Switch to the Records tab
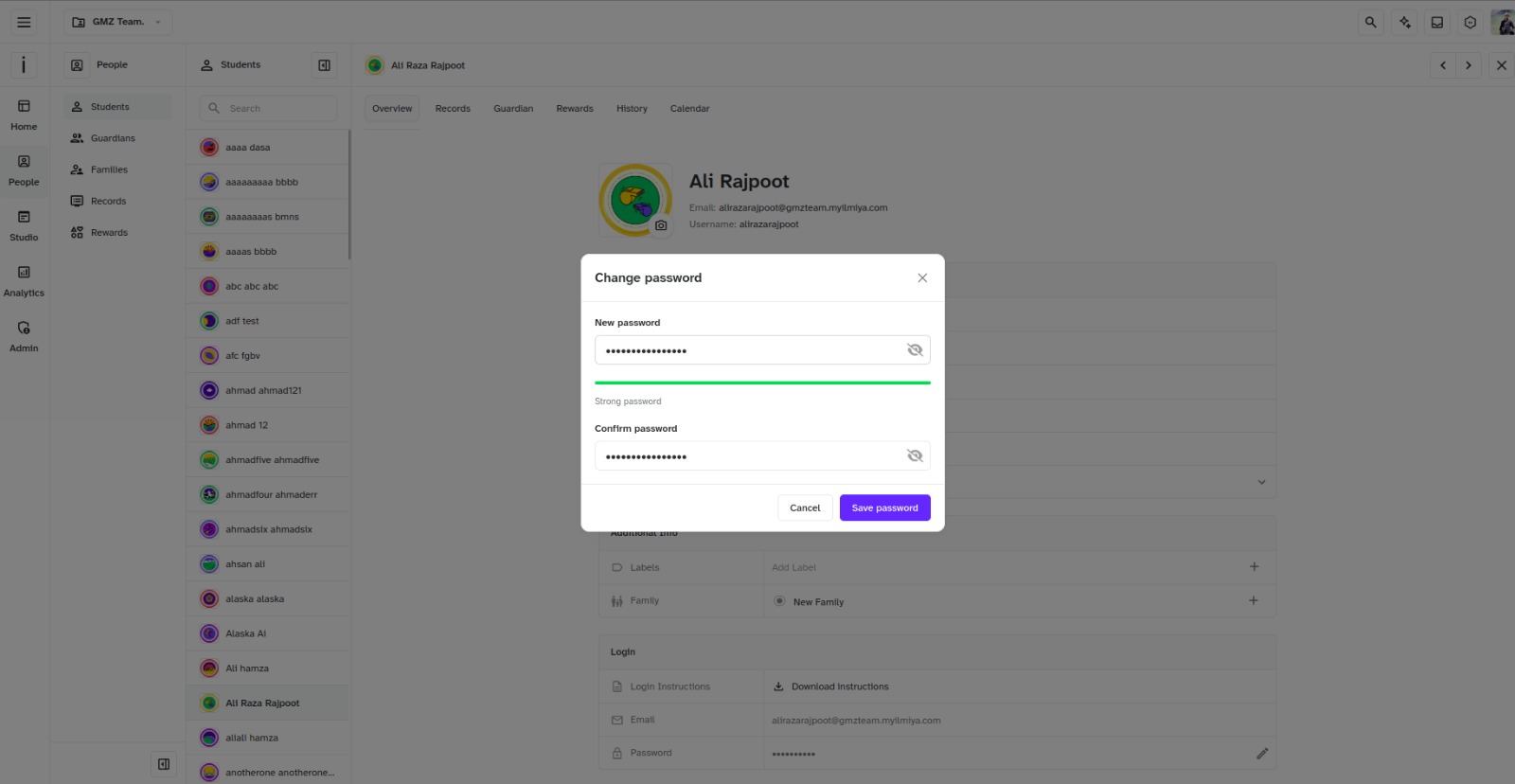This screenshot has width=1515, height=784. click(453, 108)
